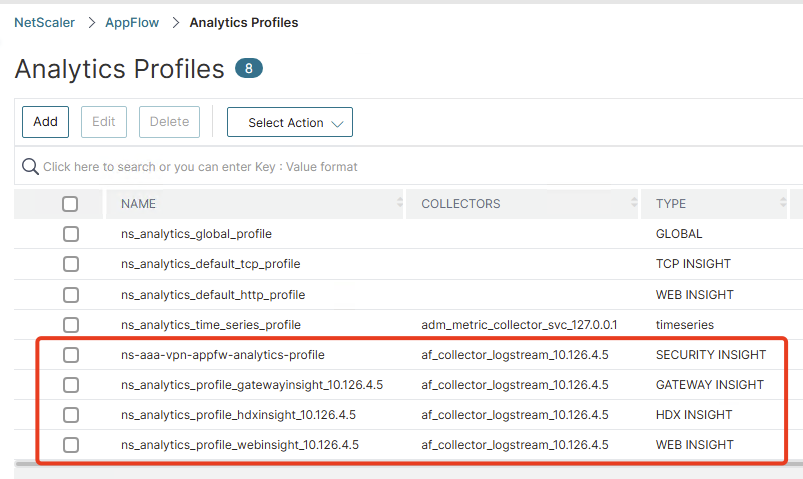803x479 pixels.
Task: Select checkbox for ns-aaa-vpn-appfw-analytics-profile
Action: click(71, 355)
